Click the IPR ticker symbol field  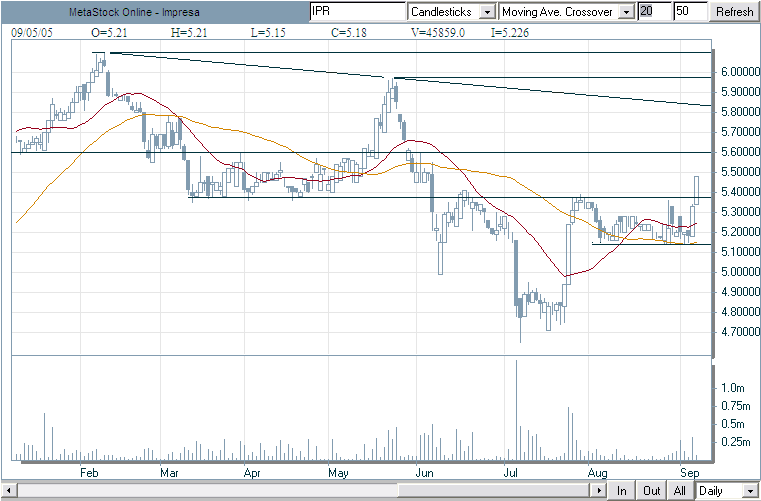[357, 12]
